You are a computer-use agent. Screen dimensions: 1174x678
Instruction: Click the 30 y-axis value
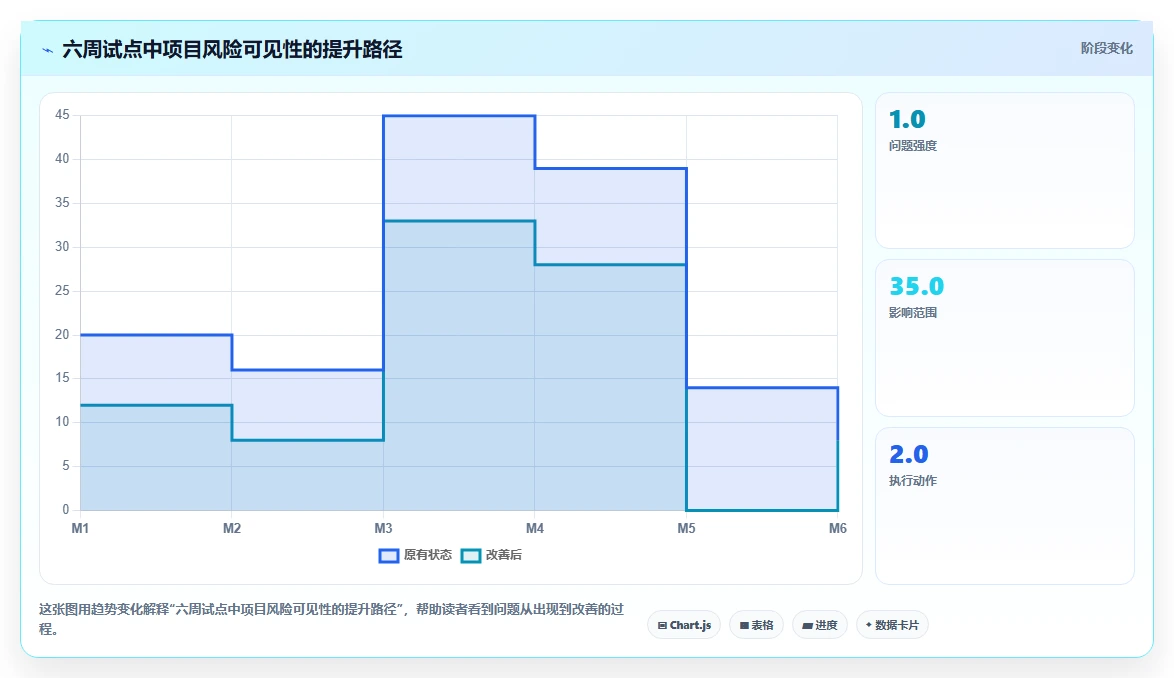(62, 246)
